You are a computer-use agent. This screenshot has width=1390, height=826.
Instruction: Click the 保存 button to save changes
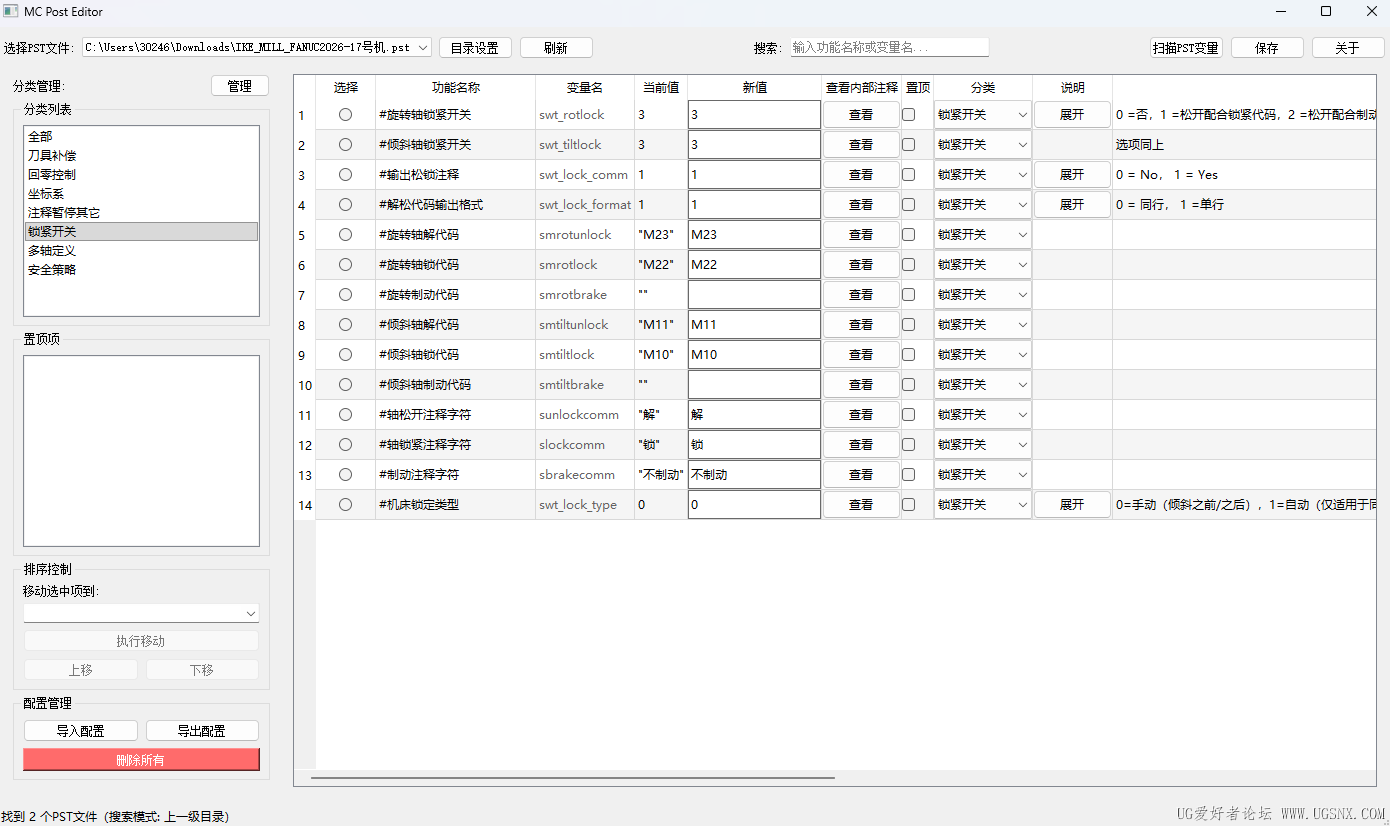point(1266,47)
